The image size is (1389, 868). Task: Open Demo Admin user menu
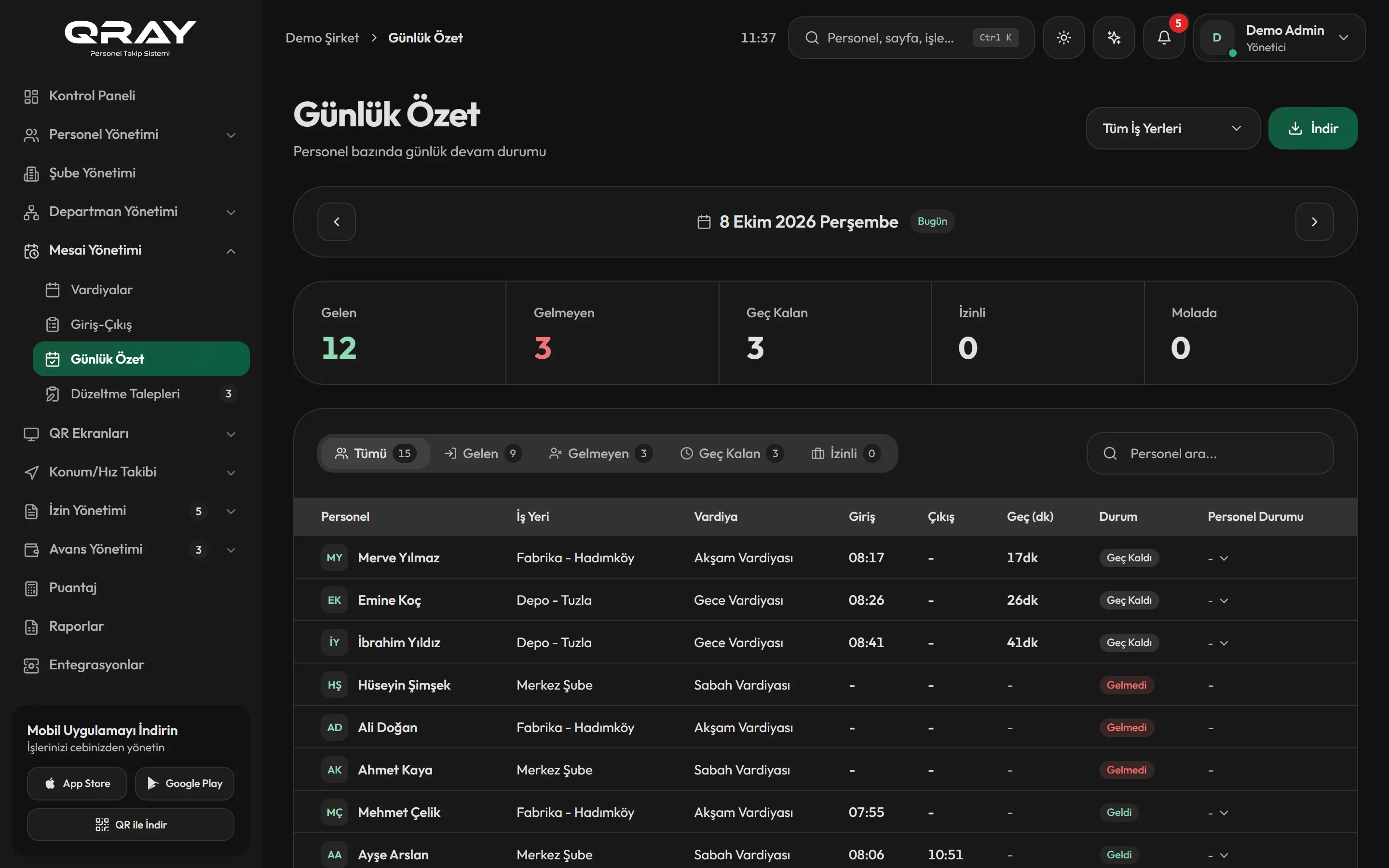[1279, 38]
